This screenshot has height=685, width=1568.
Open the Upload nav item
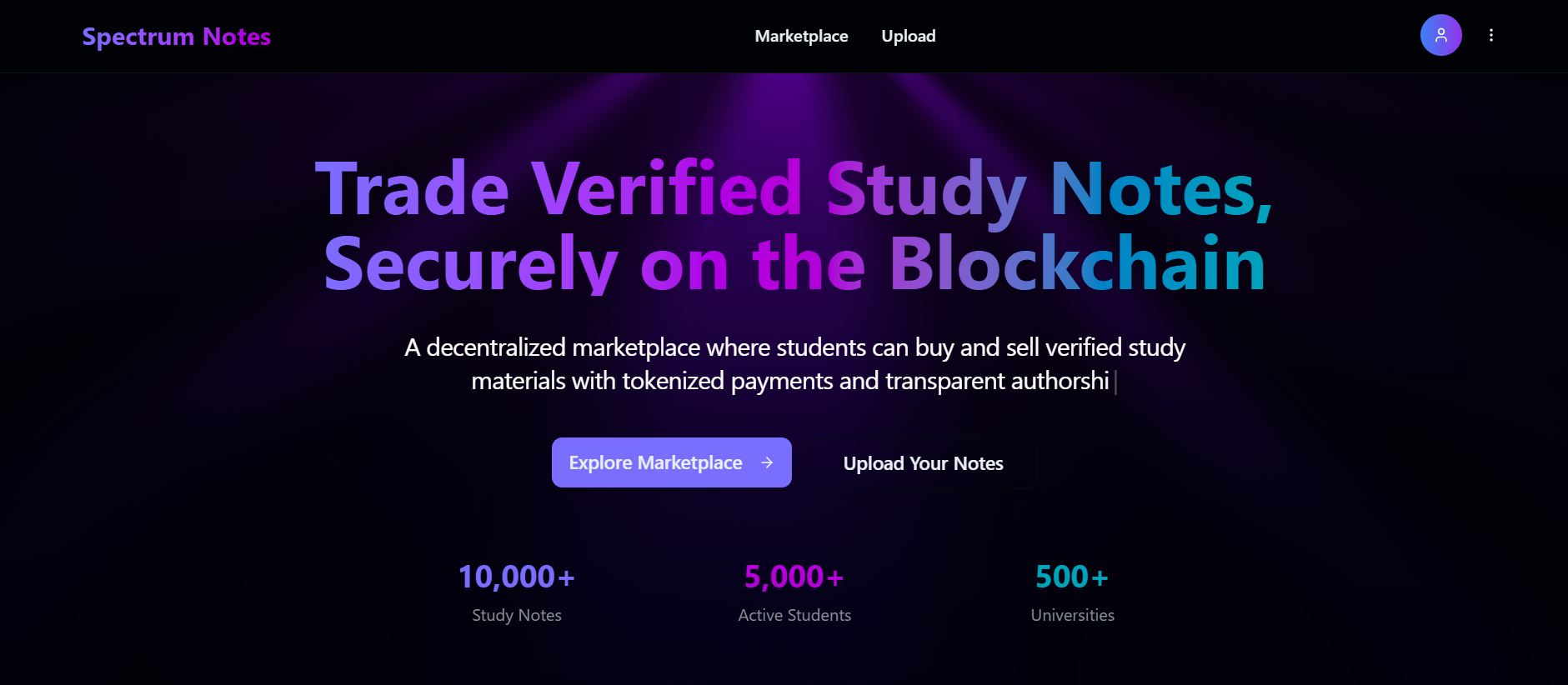tap(908, 36)
